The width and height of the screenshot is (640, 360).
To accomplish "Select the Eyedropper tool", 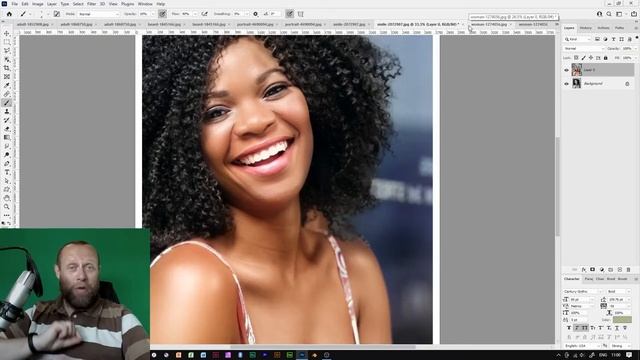I will 7,85.
